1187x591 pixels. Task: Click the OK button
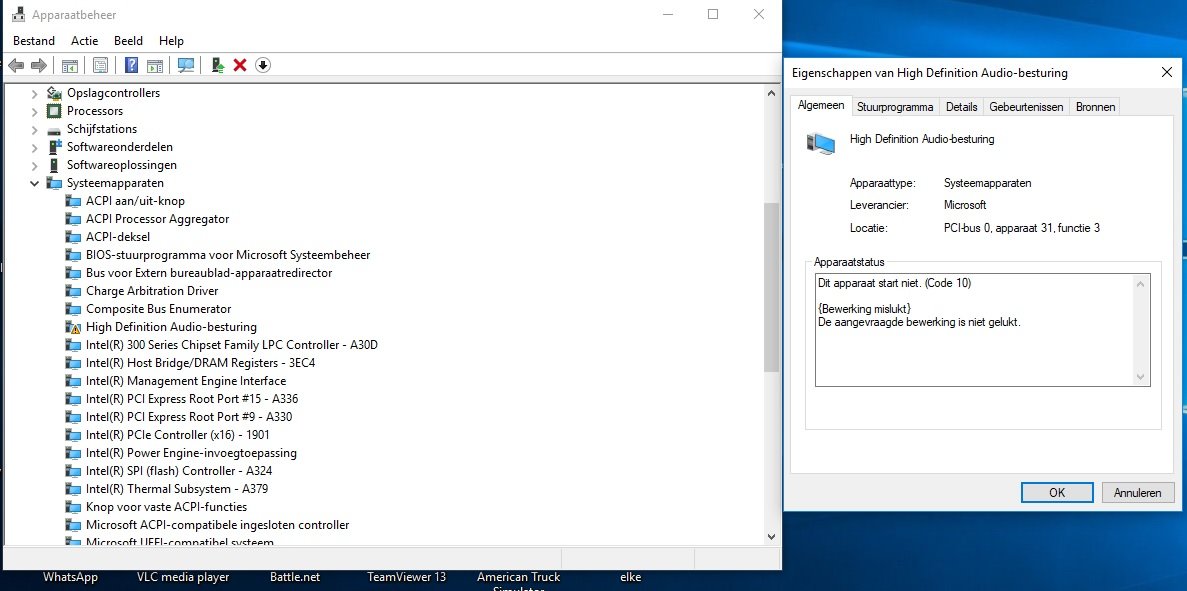click(1057, 492)
